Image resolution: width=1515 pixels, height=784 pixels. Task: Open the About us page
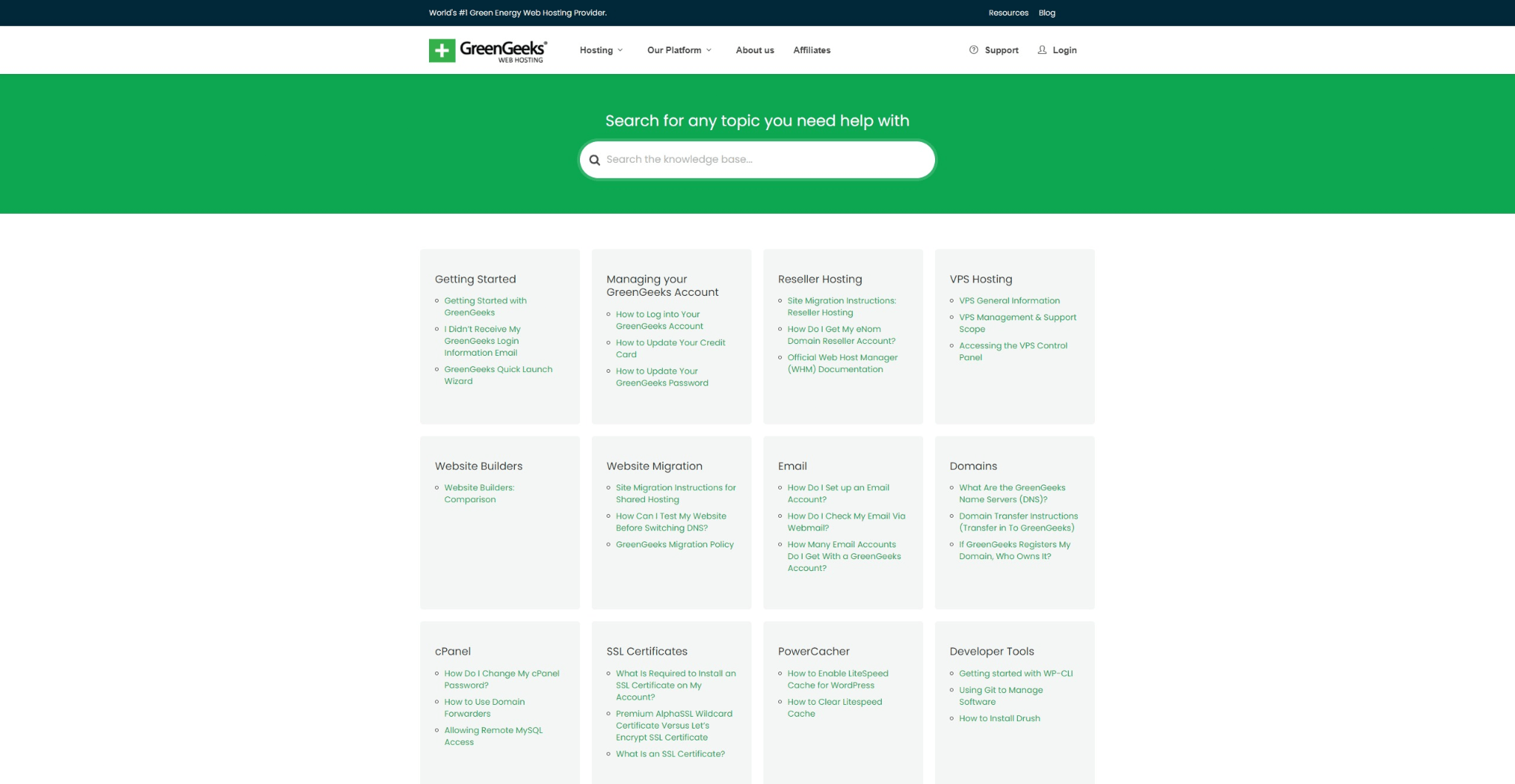coord(755,50)
